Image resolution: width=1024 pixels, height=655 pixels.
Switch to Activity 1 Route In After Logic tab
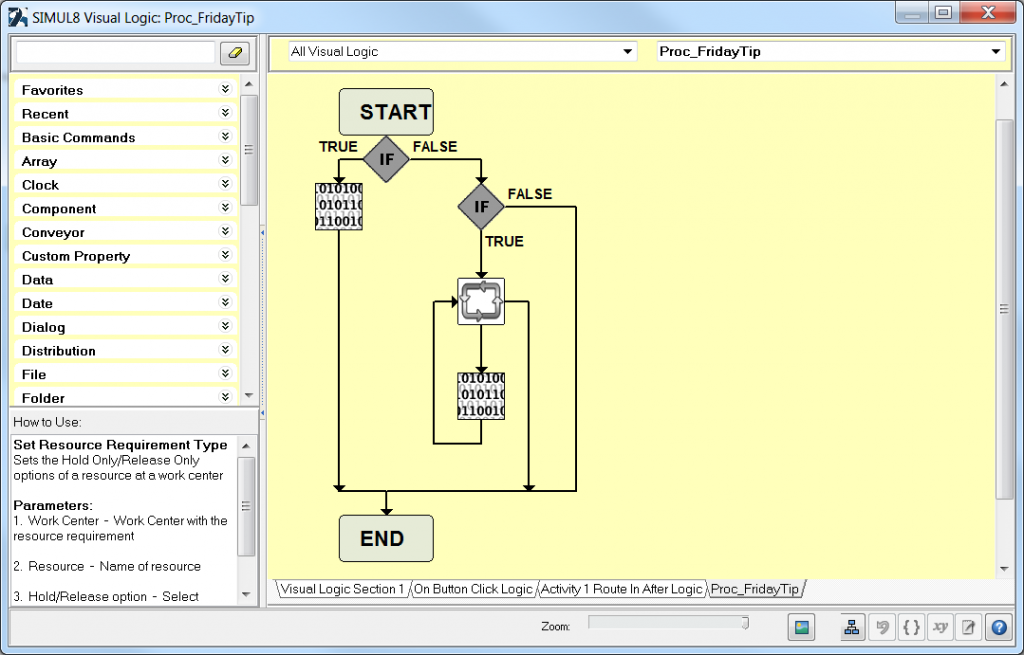[x=622, y=589]
